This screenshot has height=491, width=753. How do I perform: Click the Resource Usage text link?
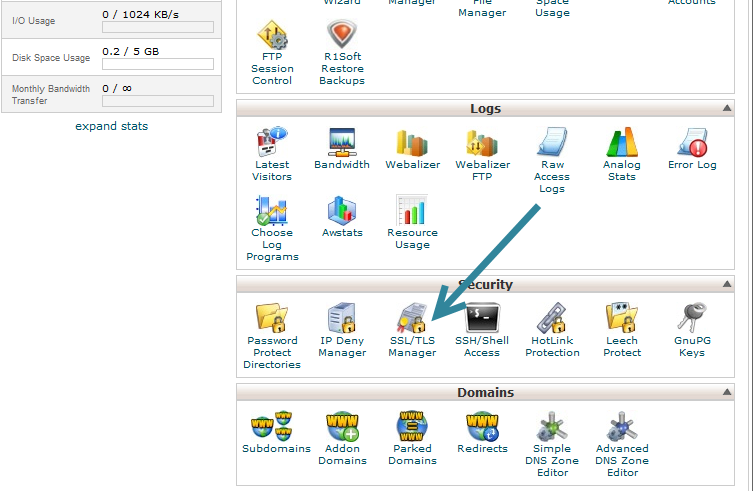(412, 239)
